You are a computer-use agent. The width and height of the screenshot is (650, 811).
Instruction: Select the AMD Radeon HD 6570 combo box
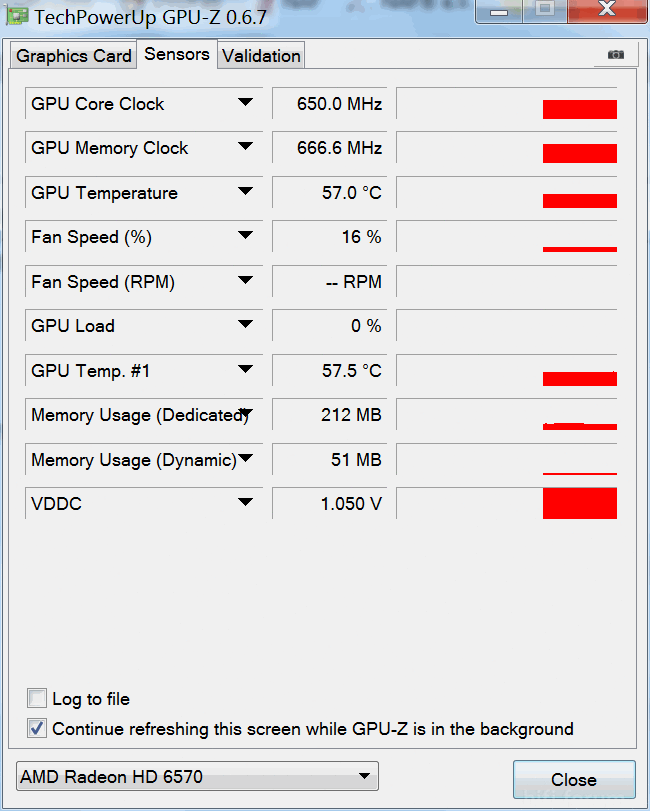pos(198,776)
